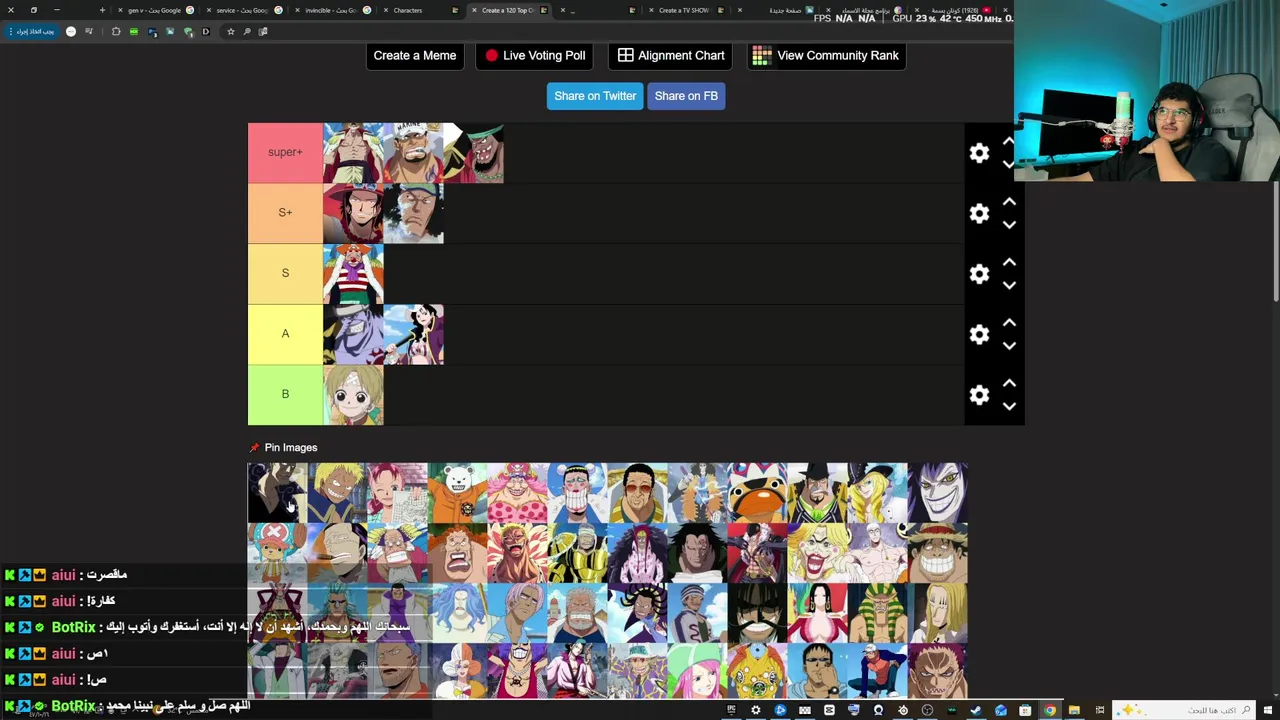Move B tier row down with arrow
Screen dimensions: 1280x720
(1009, 407)
